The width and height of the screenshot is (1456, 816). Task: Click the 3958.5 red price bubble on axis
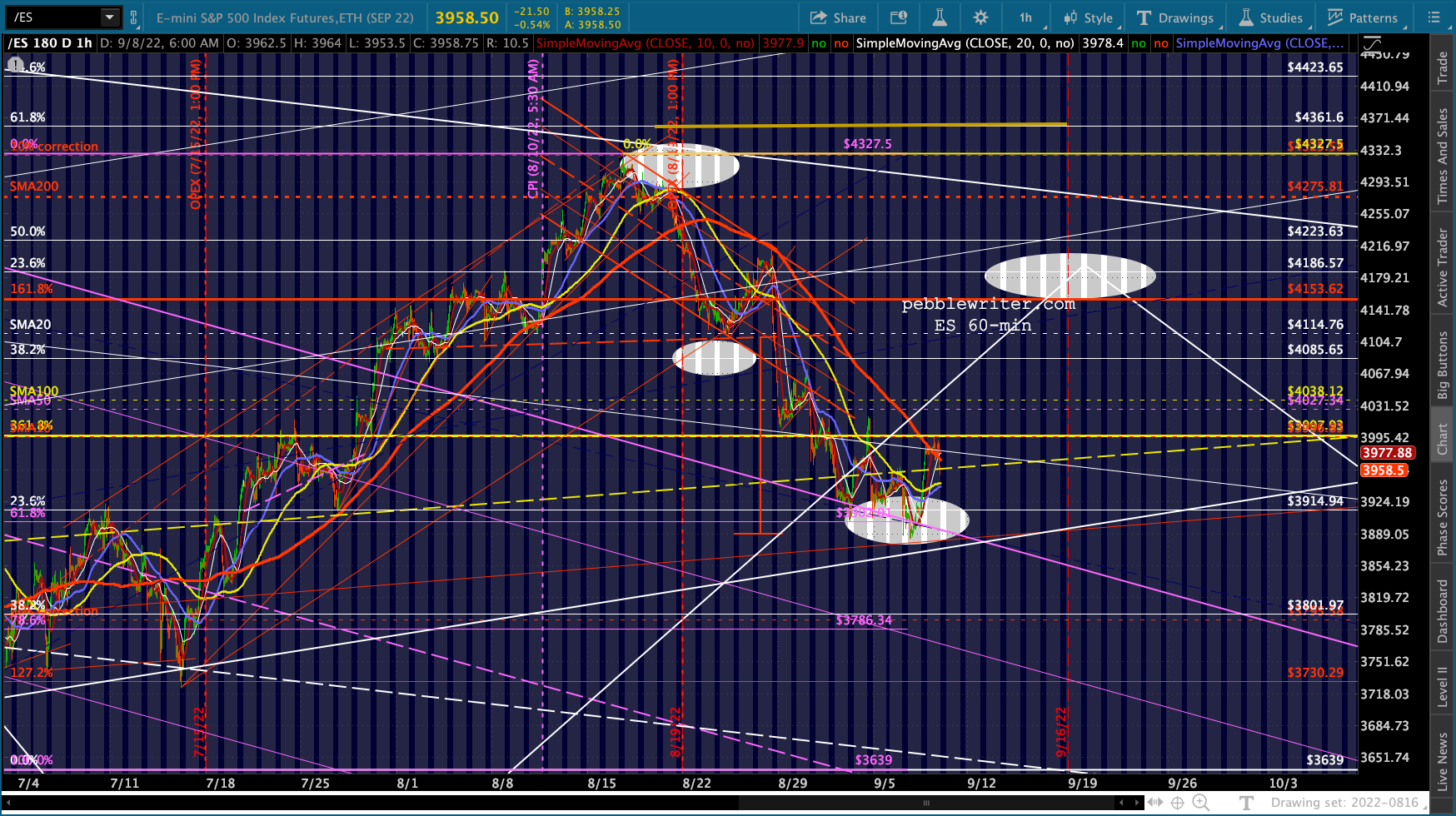coord(1384,470)
